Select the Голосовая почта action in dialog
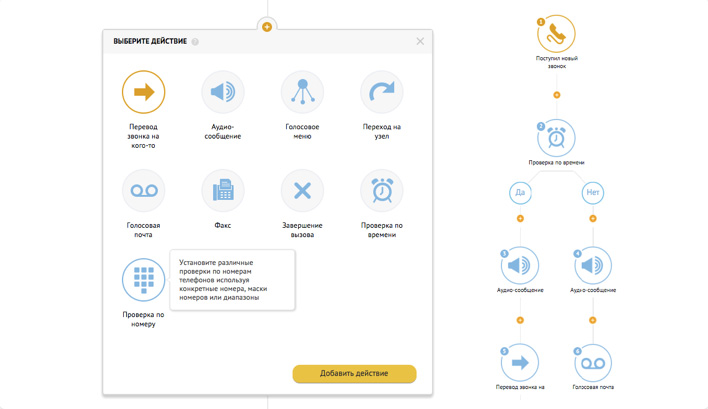The height and width of the screenshot is (409, 708). [x=143, y=190]
